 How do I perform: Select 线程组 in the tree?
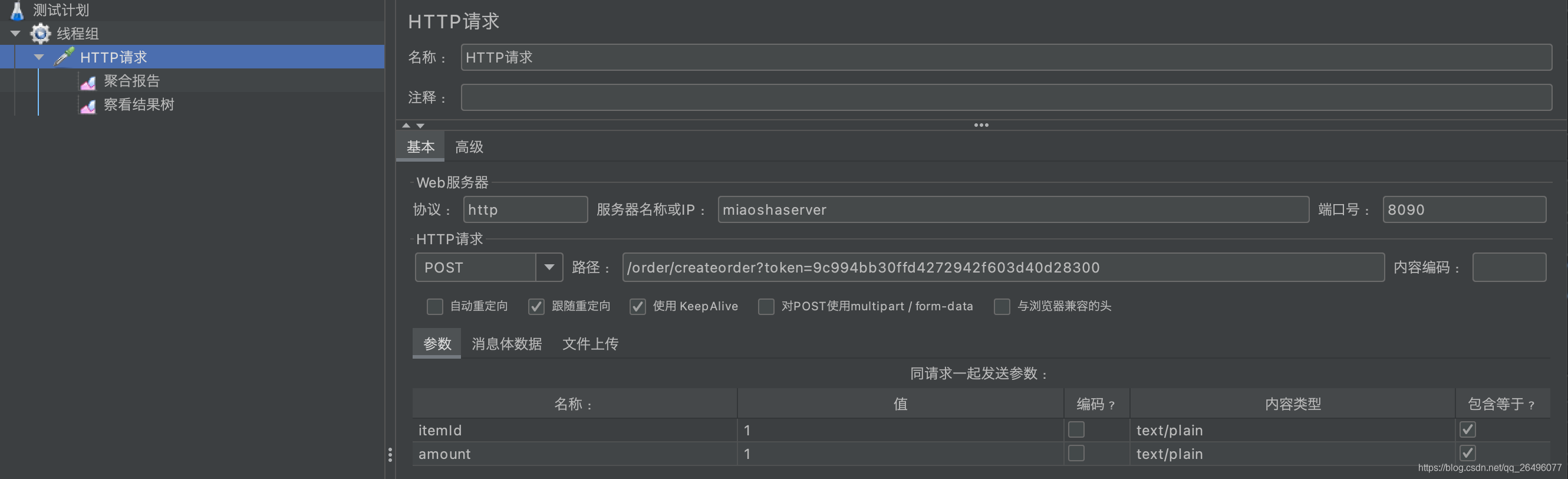(77, 34)
